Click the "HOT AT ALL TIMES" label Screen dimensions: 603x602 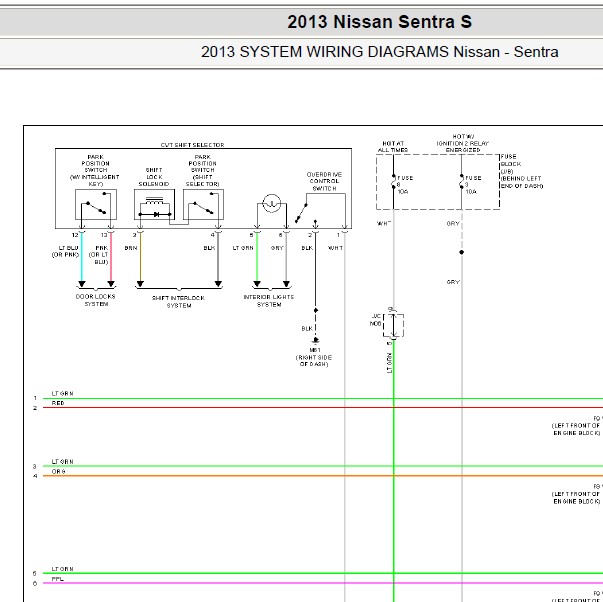pyautogui.click(x=393, y=147)
